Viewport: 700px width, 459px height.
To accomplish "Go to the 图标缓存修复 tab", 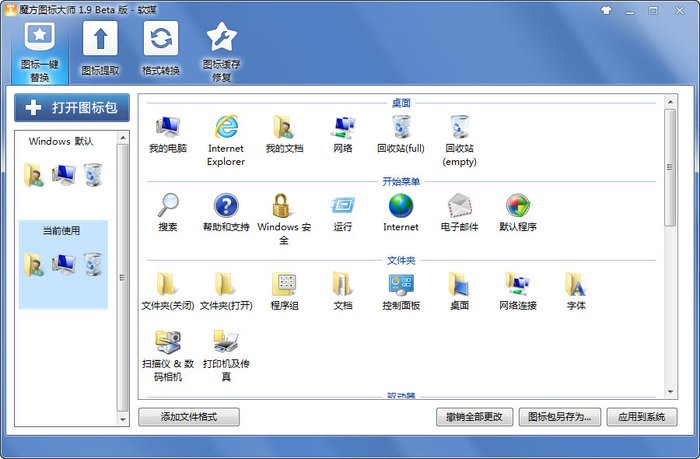I will pos(221,52).
